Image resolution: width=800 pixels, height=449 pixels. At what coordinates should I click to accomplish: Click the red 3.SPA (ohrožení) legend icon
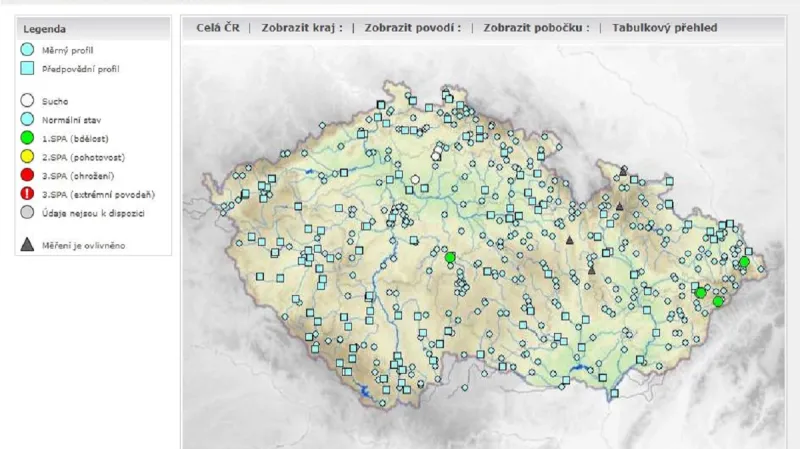(x=28, y=175)
